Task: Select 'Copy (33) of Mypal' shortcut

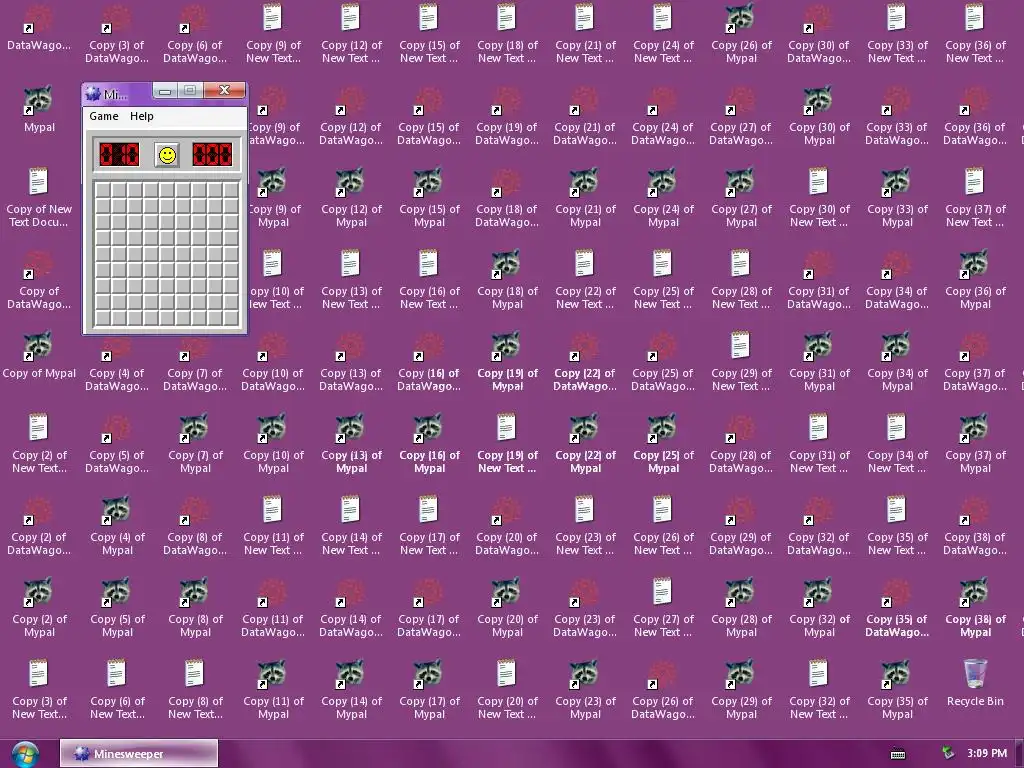Action: (897, 198)
